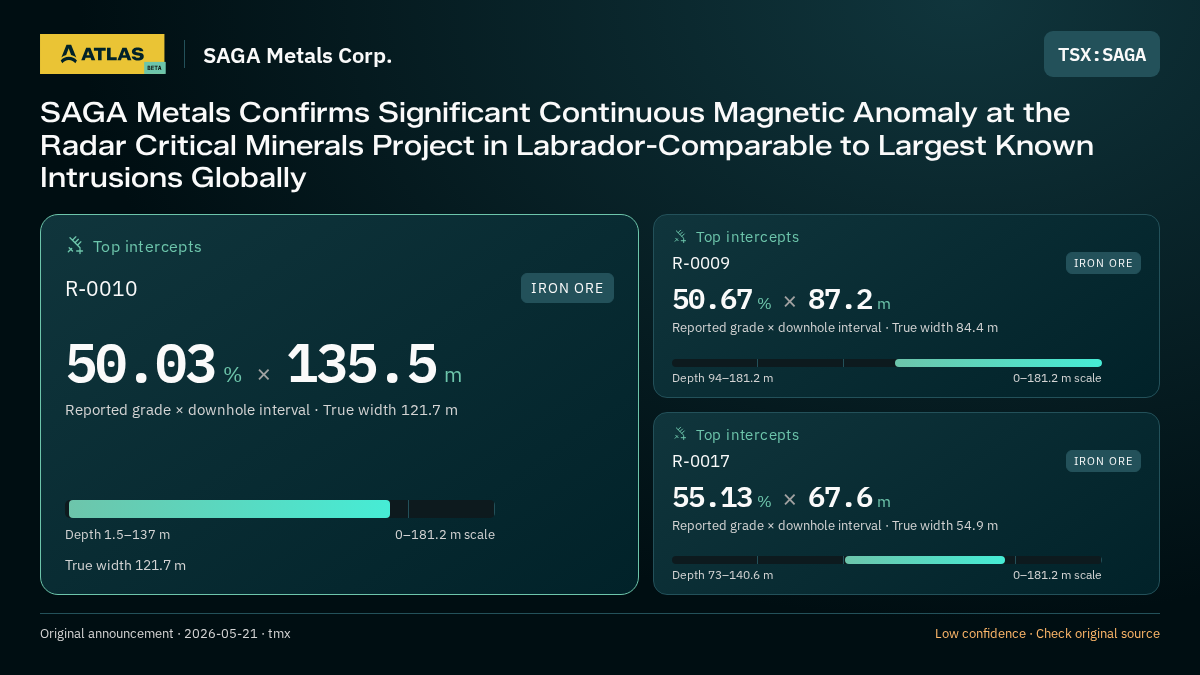This screenshot has width=1200, height=675.
Task: Click description with 'True width 54.9 m'
Action: click(x=835, y=525)
